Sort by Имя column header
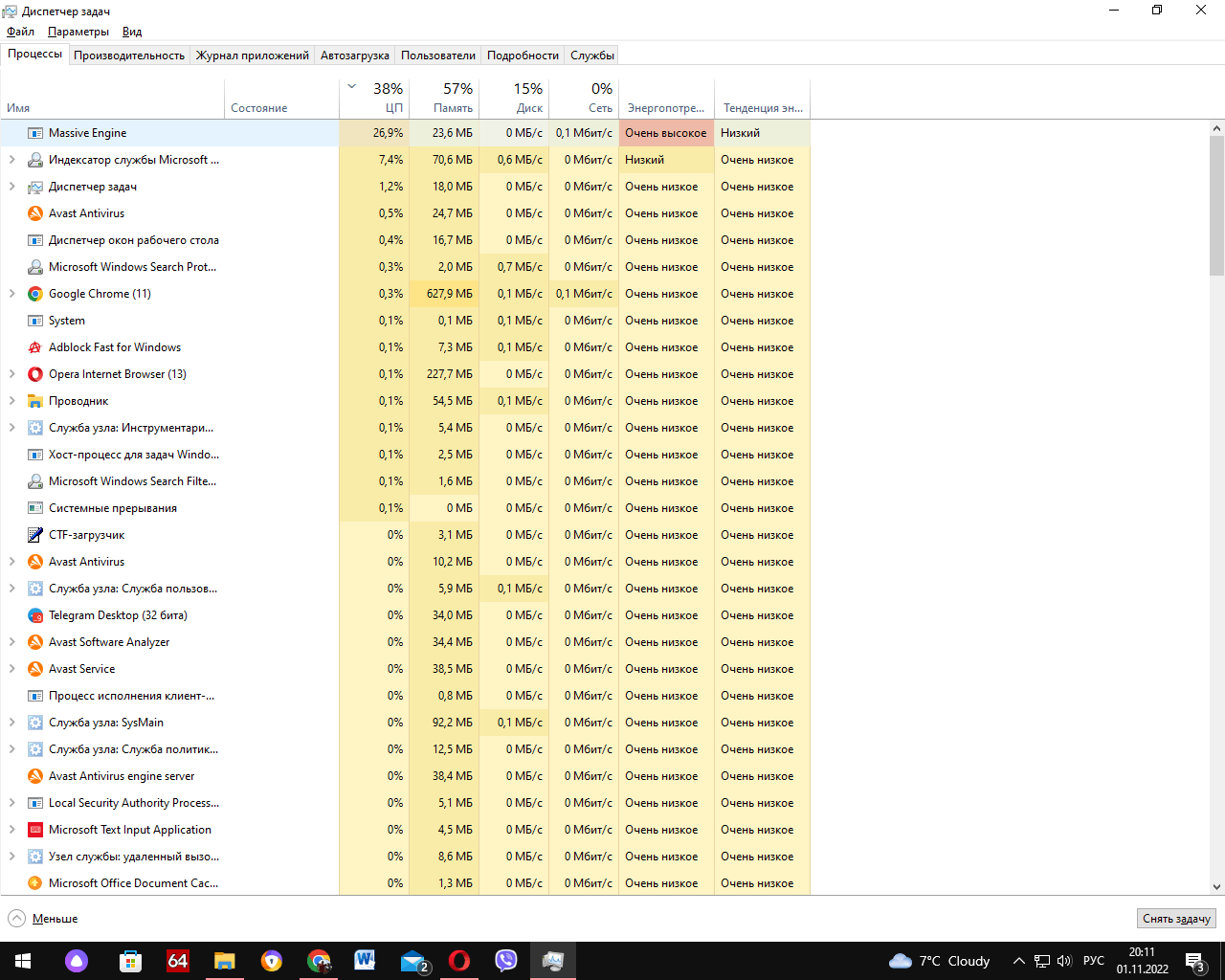 (x=112, y=99)
